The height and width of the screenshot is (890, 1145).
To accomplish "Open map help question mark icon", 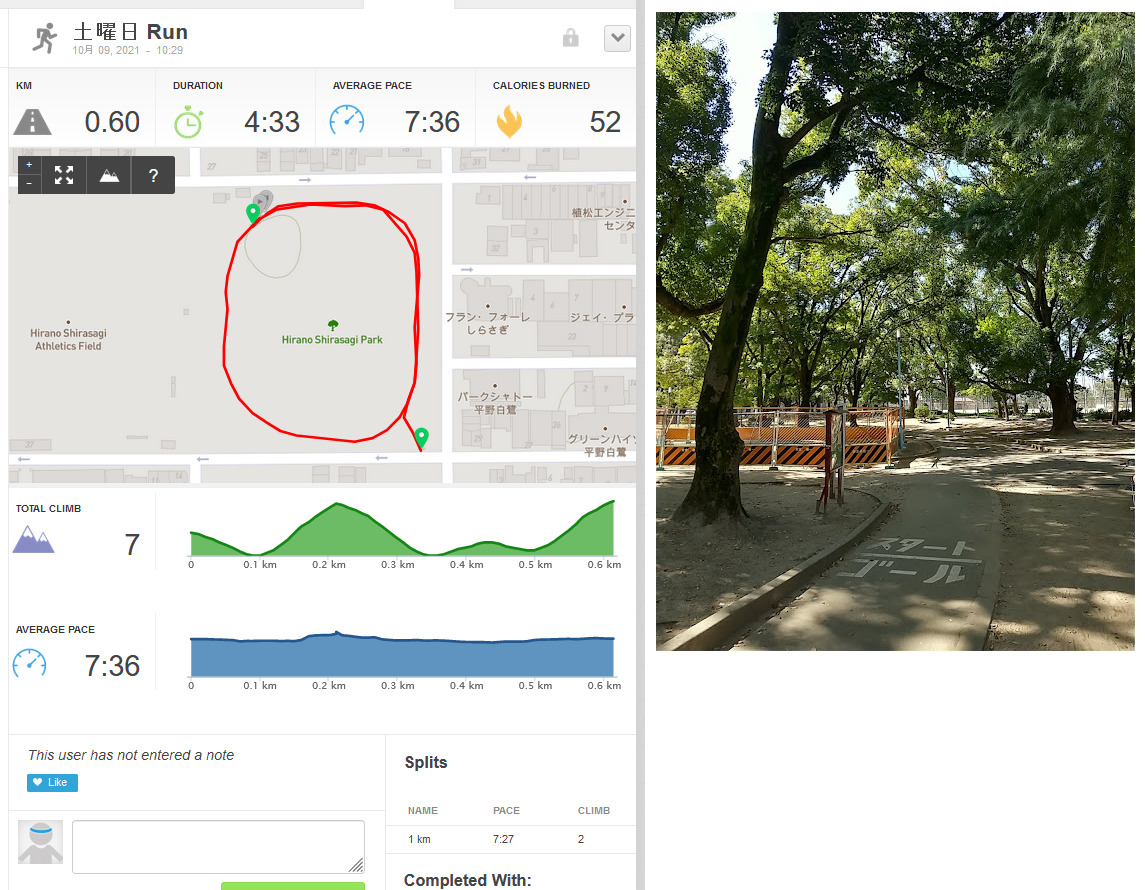I will [153, 175].
